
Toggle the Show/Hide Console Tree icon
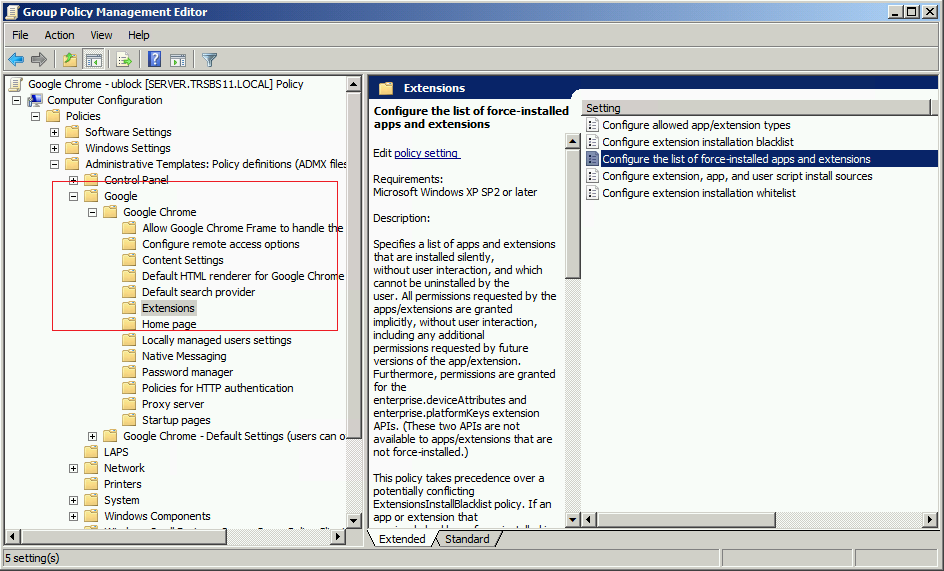click(x=94, y=60)
